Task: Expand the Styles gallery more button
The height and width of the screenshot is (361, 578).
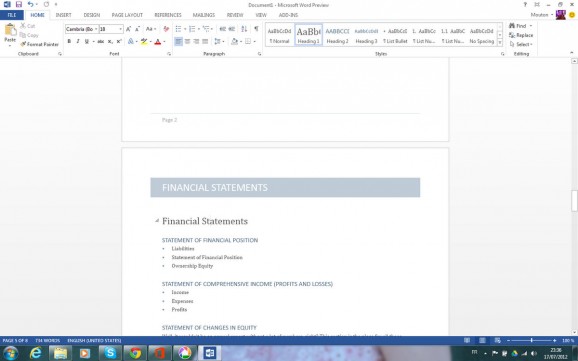Action: [x=500, y=43]
